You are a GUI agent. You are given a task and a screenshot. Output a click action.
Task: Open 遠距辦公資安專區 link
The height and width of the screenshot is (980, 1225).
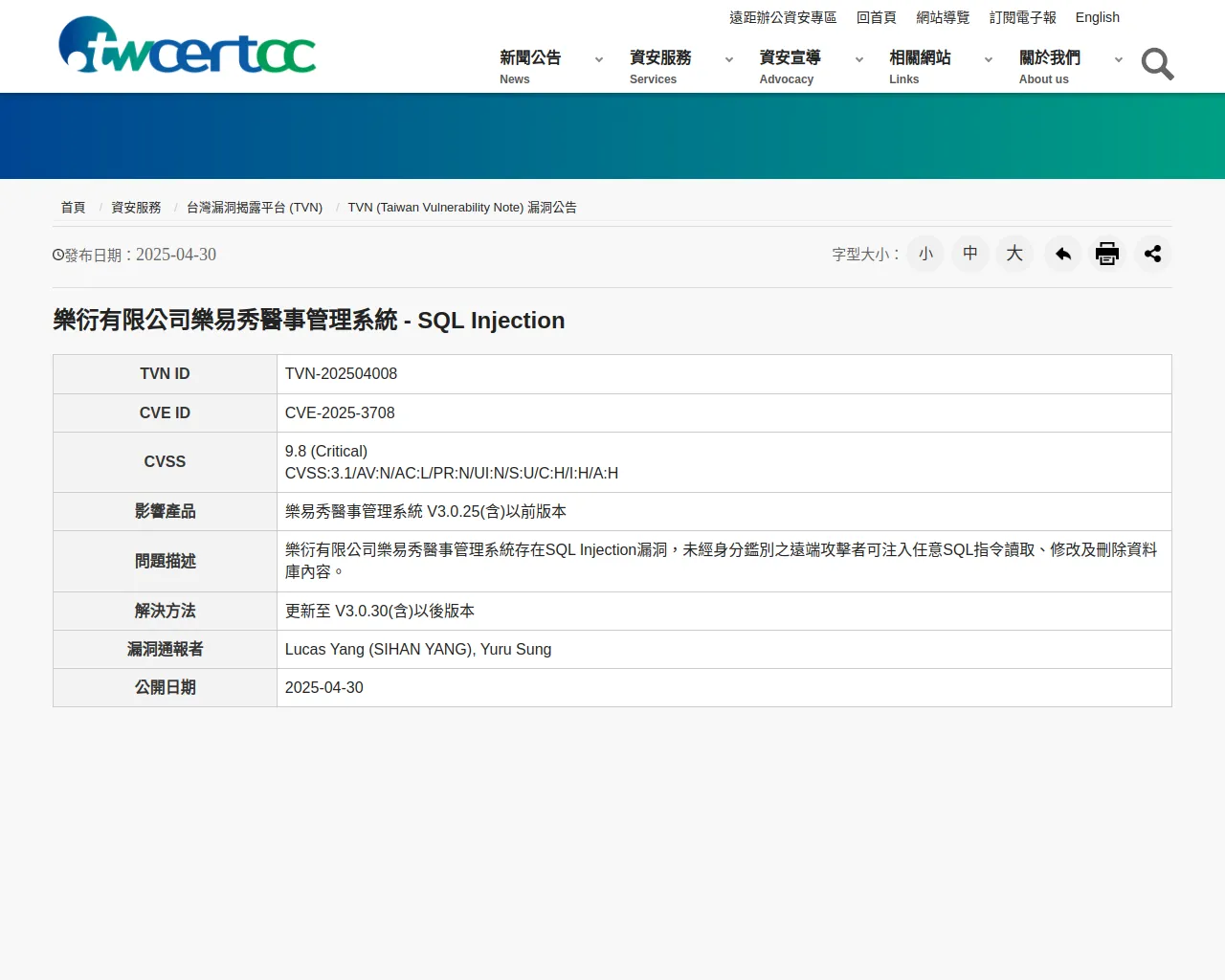click(783, 17)
